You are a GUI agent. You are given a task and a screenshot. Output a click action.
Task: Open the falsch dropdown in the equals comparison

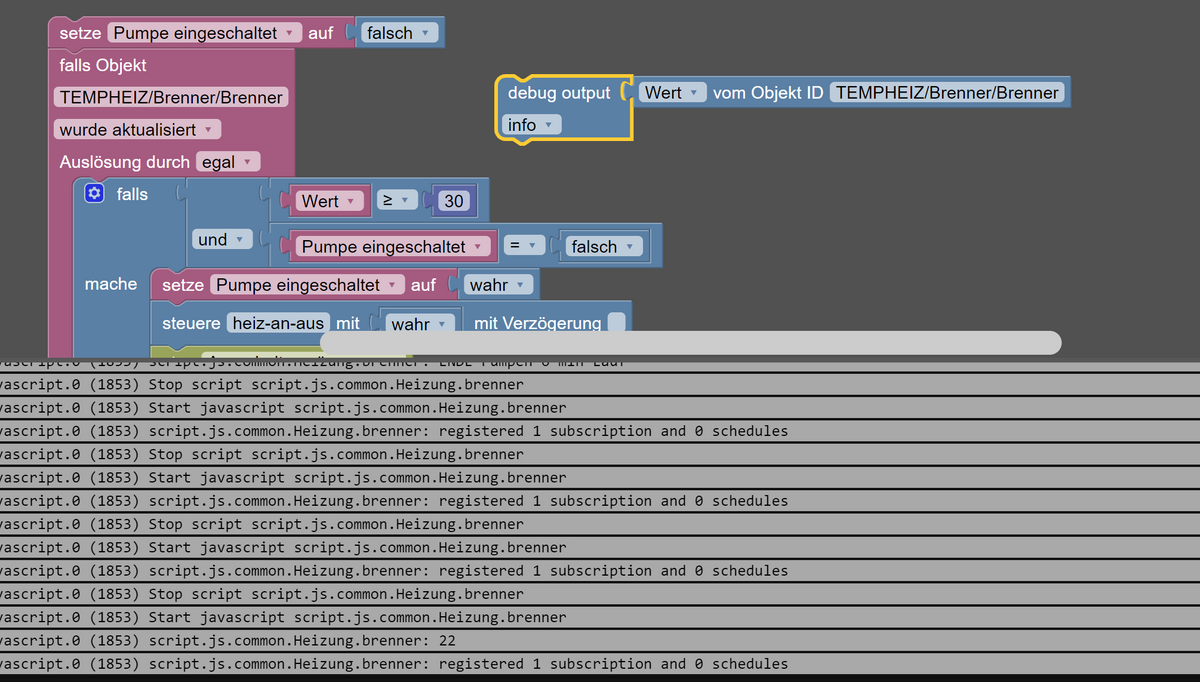[603, 246]
